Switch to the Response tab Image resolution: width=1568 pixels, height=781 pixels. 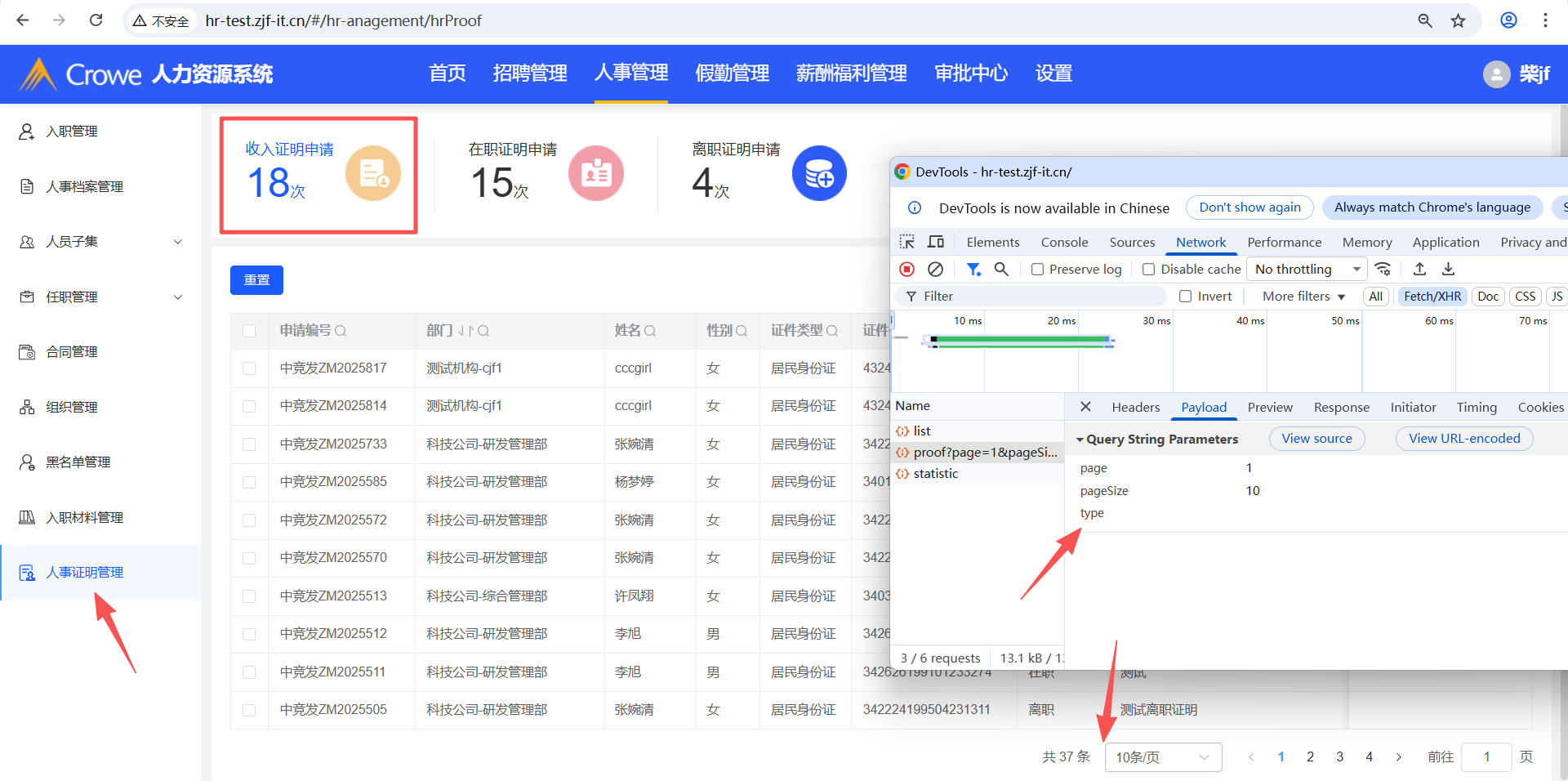pyautogui.click(x=1341, y=408)
